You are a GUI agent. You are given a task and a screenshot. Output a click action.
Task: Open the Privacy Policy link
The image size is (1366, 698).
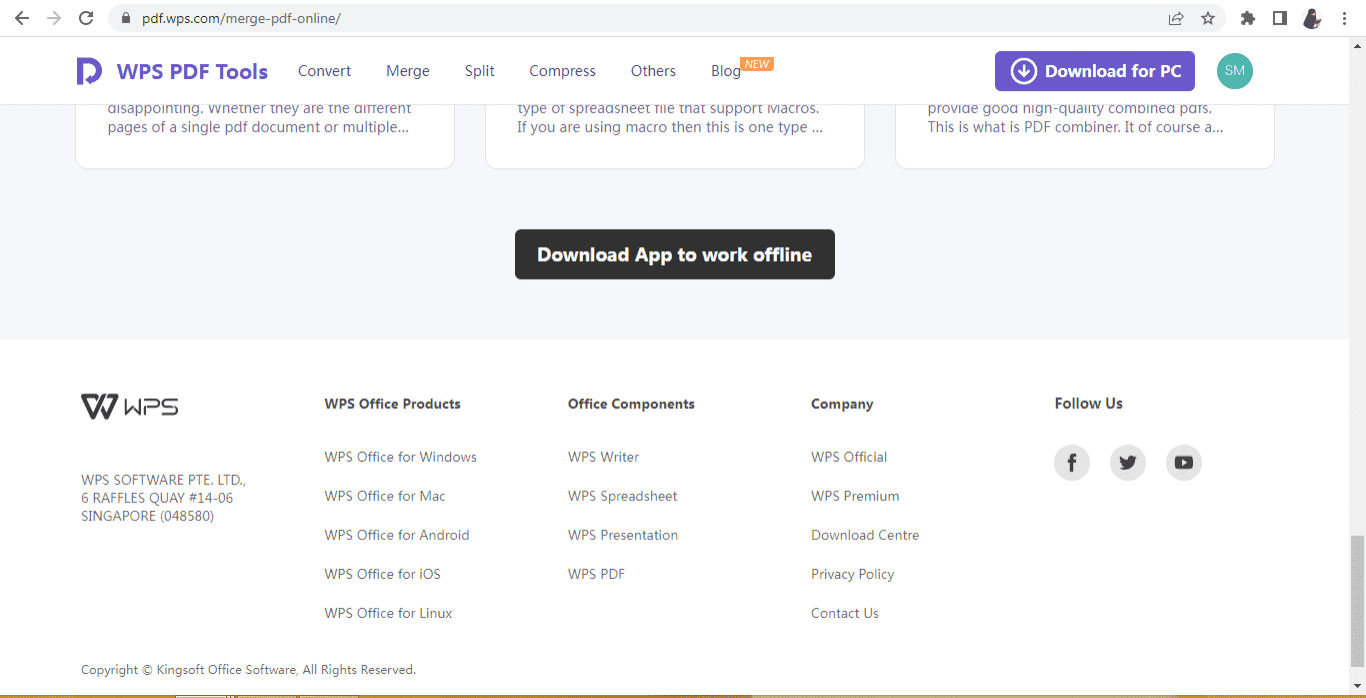pyautogui.click(x=852, y=574)
